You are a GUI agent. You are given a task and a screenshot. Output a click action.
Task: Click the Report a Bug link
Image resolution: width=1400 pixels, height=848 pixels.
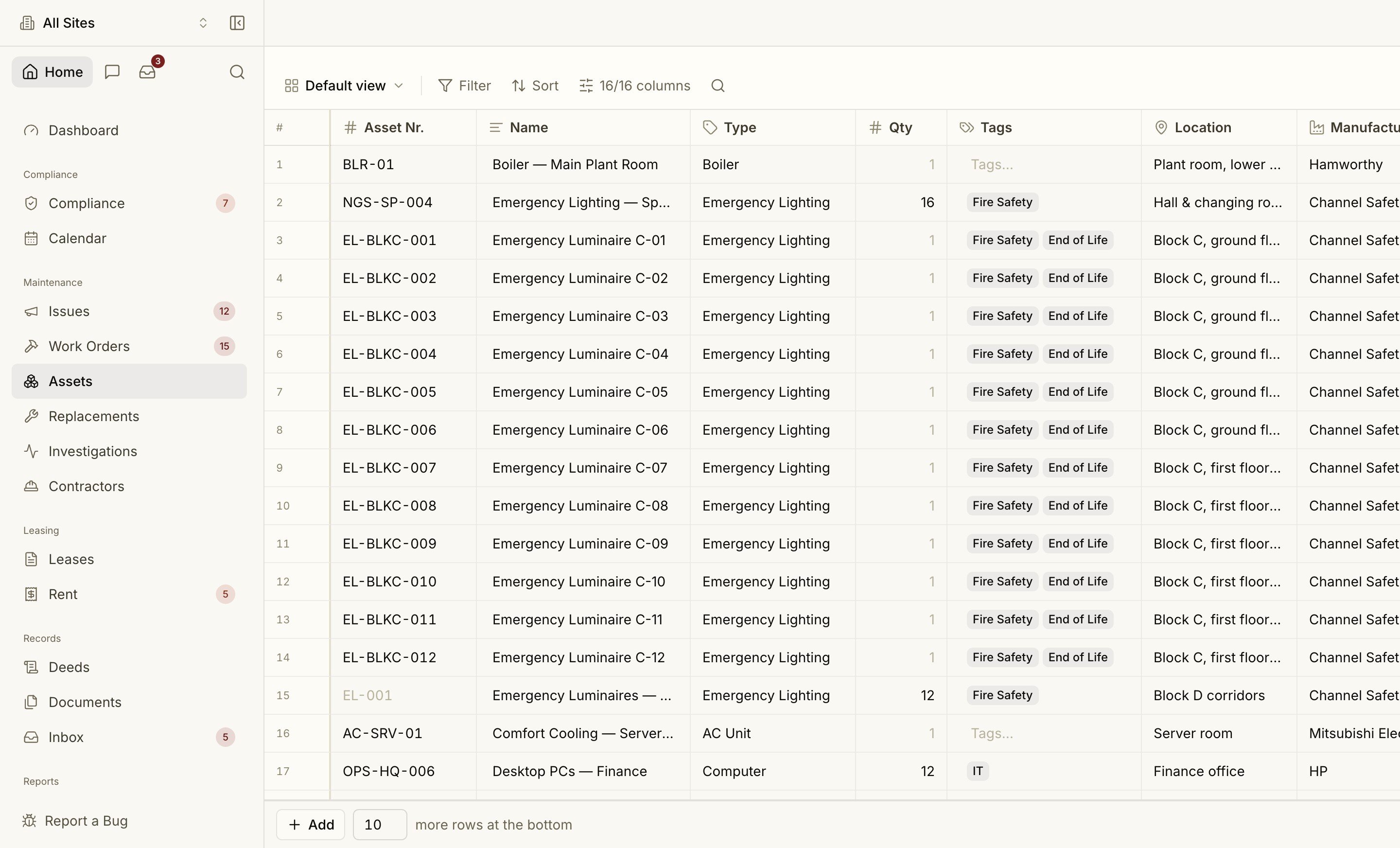pos(75,821)
